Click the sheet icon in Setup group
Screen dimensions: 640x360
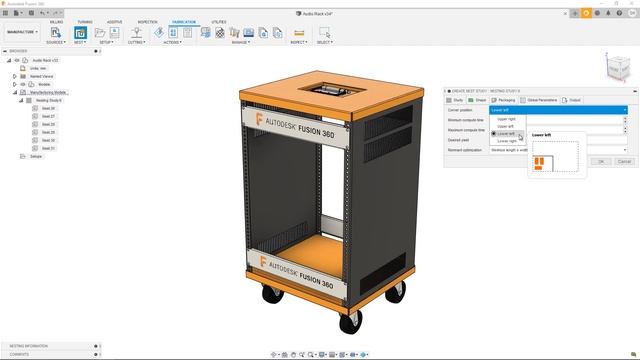coord(114,32)
